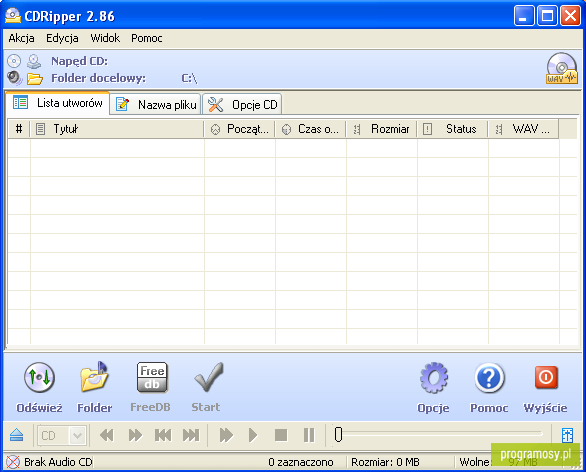
Task: Open Opcje gear settings button
Action: tap(434, 387)
